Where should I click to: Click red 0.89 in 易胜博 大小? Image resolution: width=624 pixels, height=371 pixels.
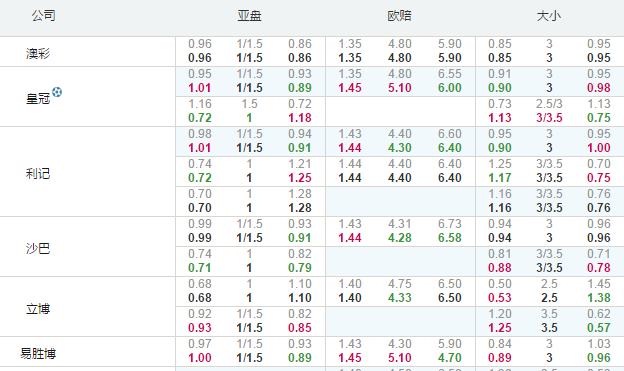pyautogui.click(x=500, y=358)
